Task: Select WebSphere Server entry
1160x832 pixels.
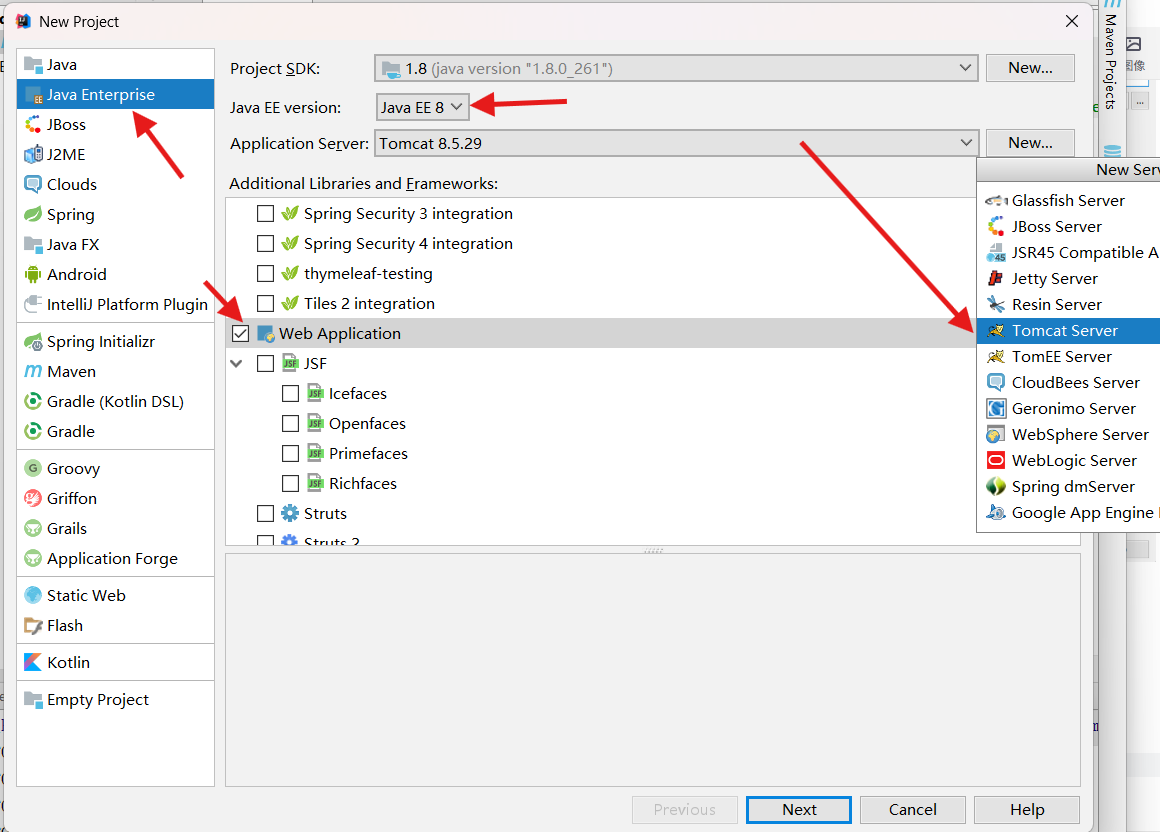Action: [x=1068, y=435]
